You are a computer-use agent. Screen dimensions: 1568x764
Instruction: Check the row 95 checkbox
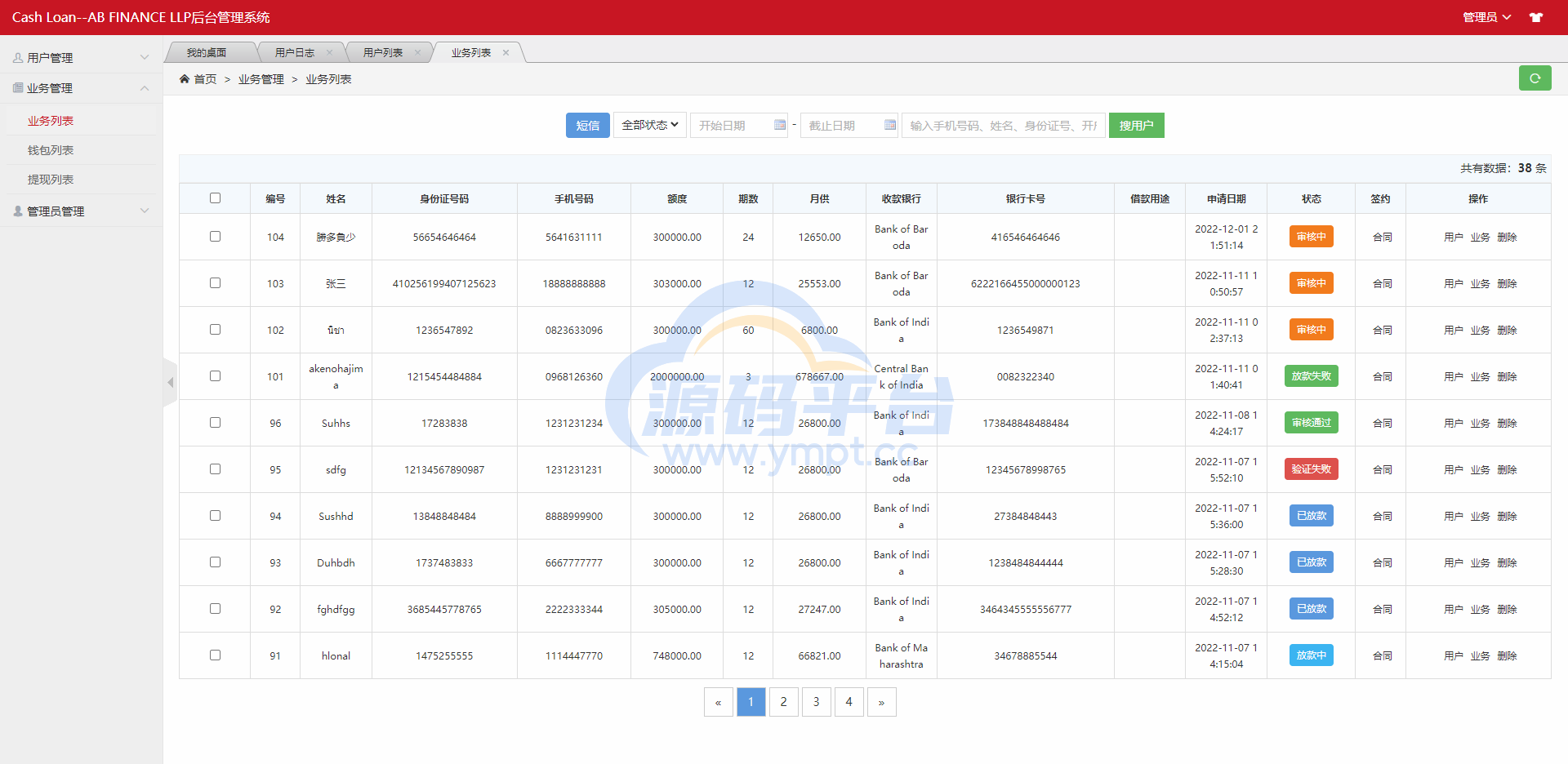click(215, 469)
